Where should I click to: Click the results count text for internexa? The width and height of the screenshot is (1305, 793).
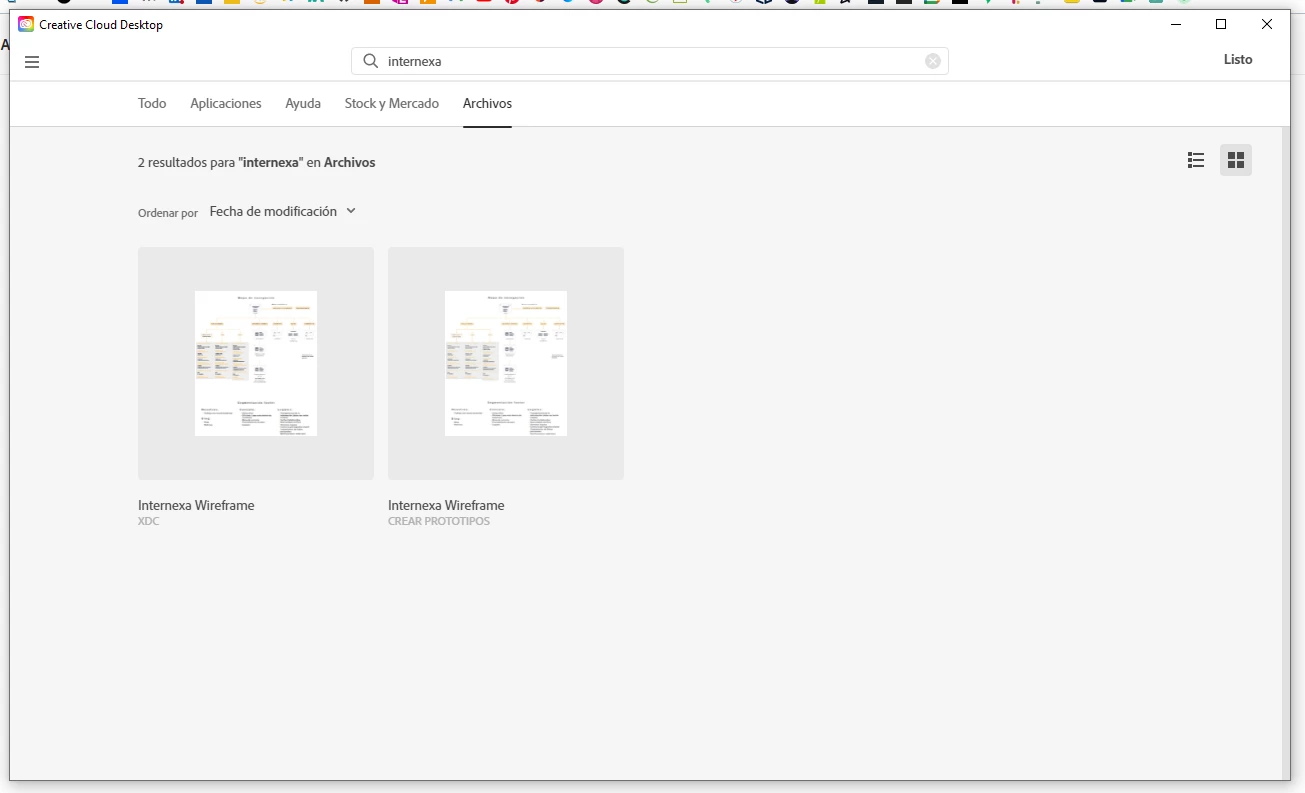pyautogui.click(x=257, y=162)
